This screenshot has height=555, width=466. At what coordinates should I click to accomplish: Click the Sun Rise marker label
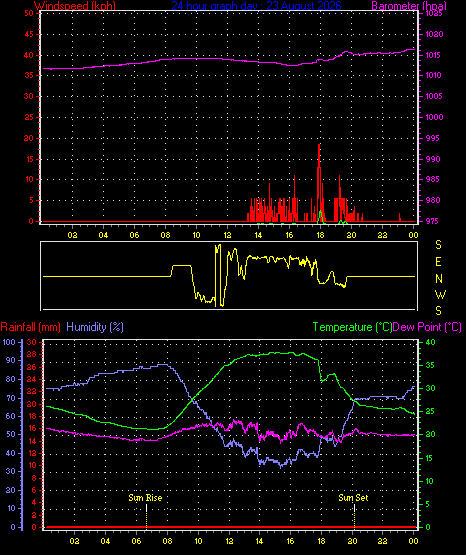coord(145,498)
